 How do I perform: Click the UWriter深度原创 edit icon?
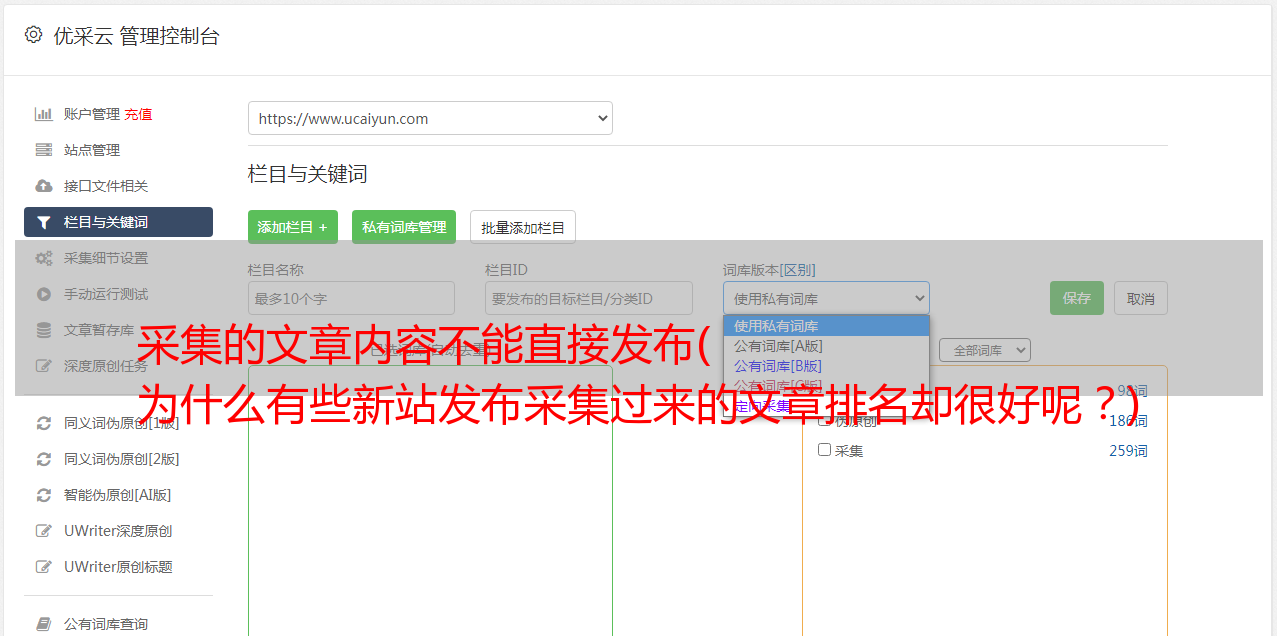coord(43,531)
